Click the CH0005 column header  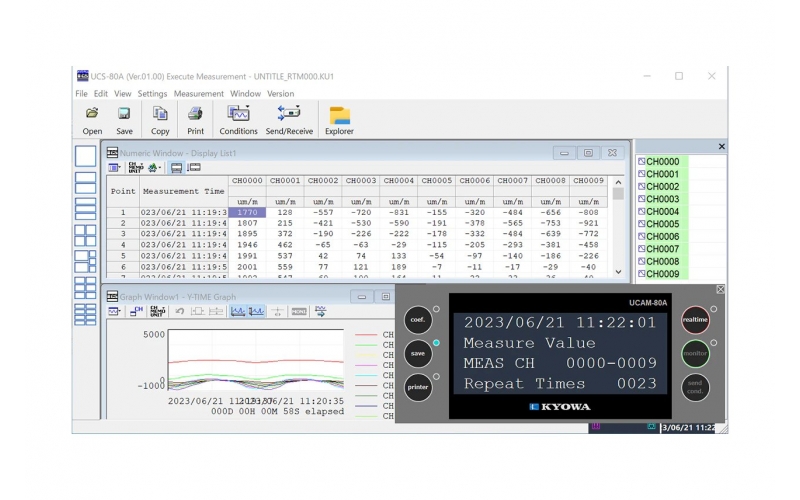tap(436, 181)
